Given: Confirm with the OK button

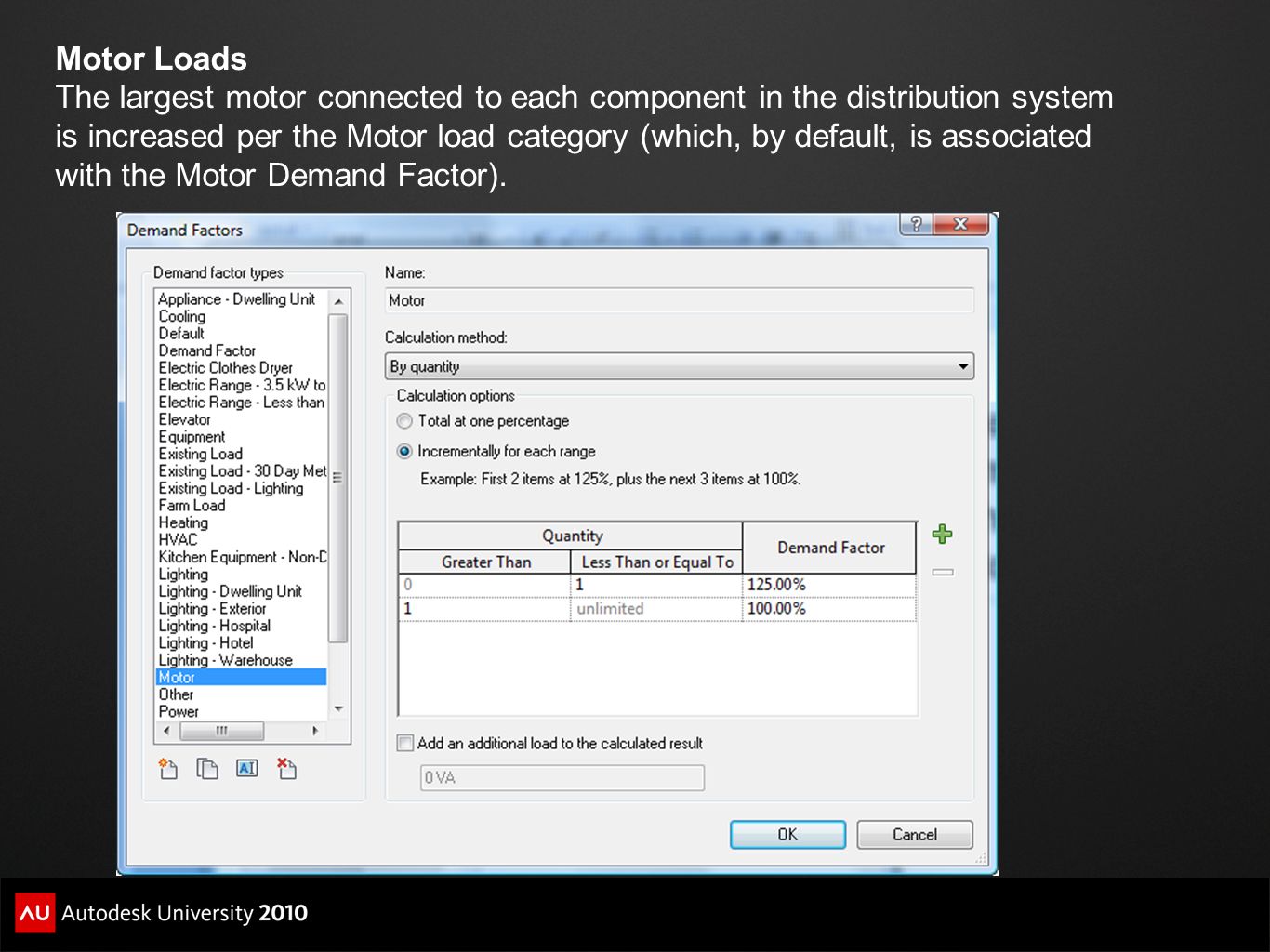Looking at the screenshot, I should click(787, 834).
